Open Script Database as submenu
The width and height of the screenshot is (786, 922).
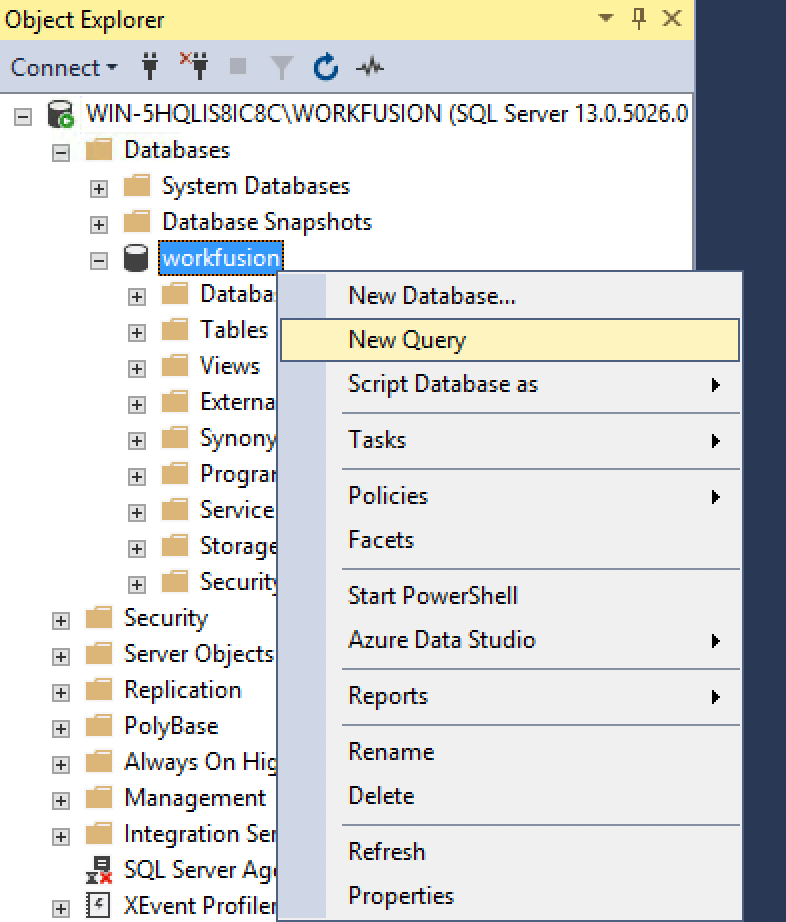(510, 385)
